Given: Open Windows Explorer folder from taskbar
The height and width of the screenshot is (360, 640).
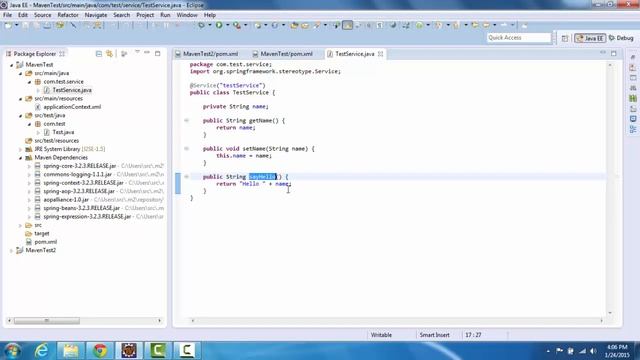Looking at the screenshot, I should [70, 351].
